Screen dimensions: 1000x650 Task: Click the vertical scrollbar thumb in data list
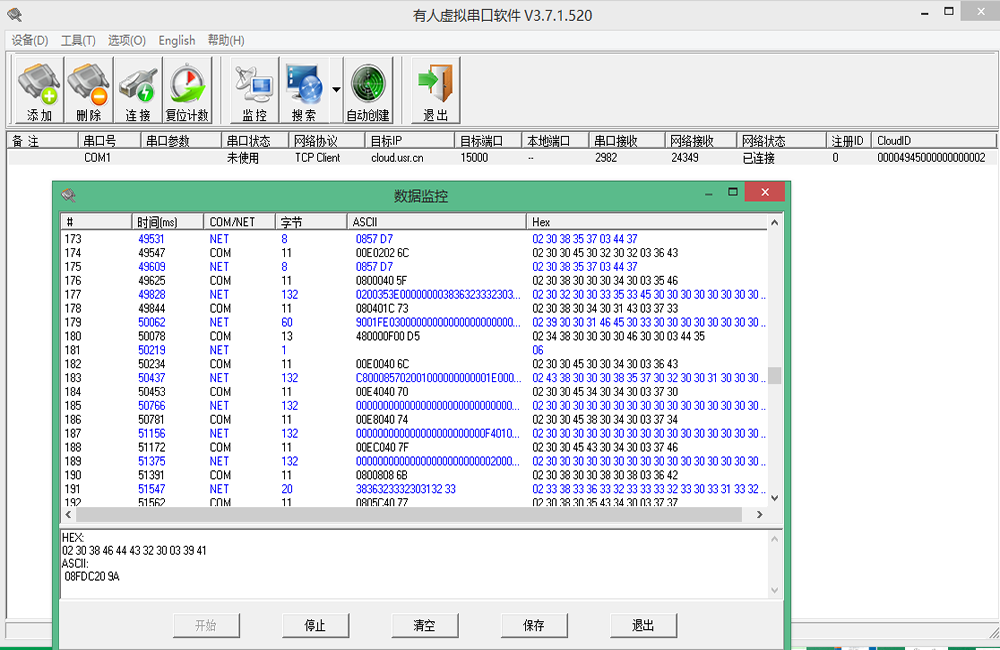pos(774,376)
